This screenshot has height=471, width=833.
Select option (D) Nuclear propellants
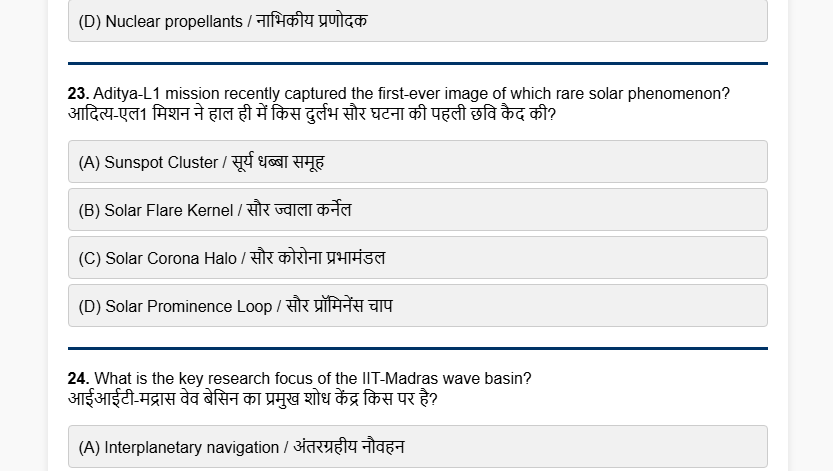418,21
